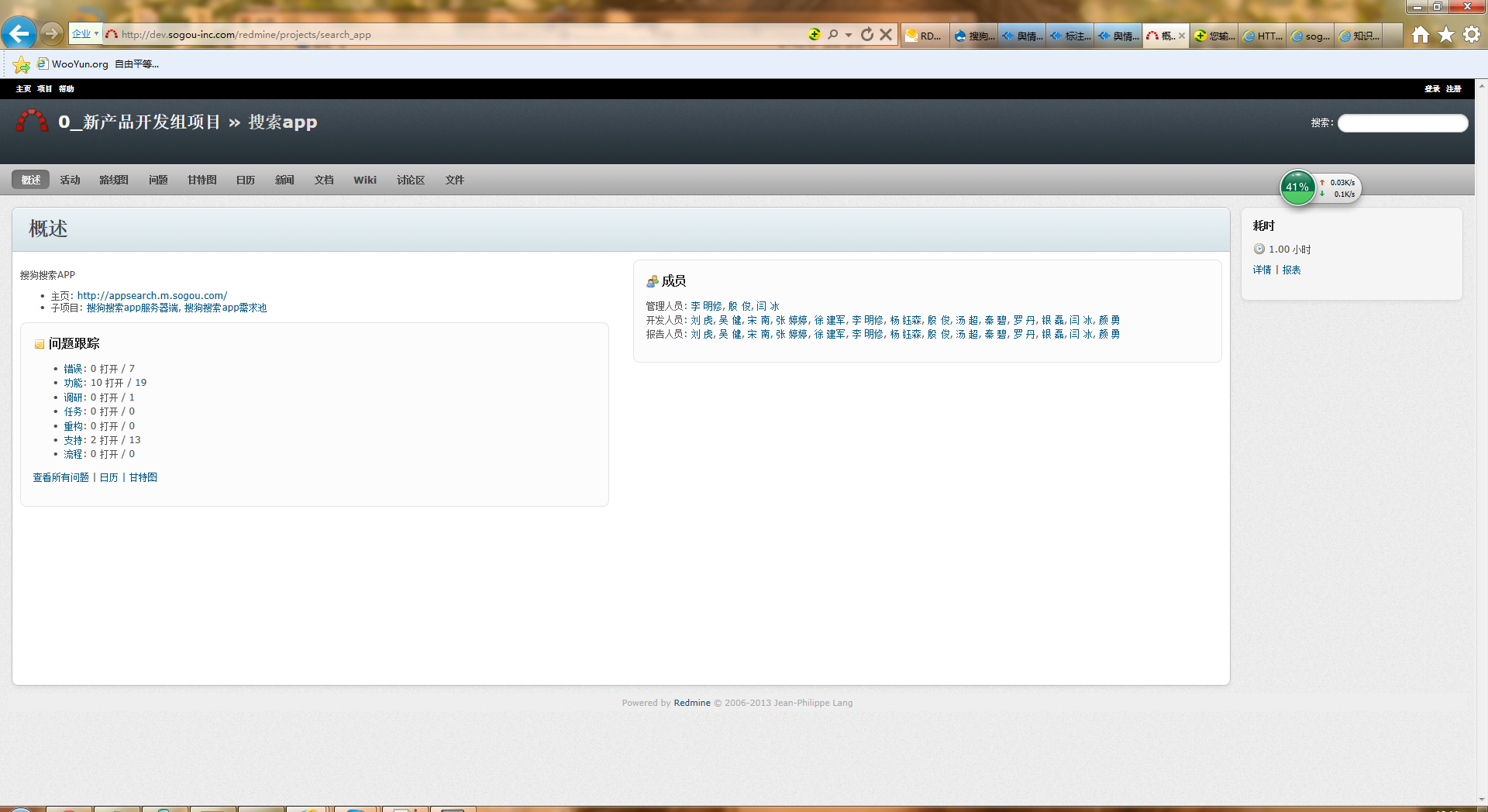Open the Favorites star icon at the top right

click(1446, 35)
